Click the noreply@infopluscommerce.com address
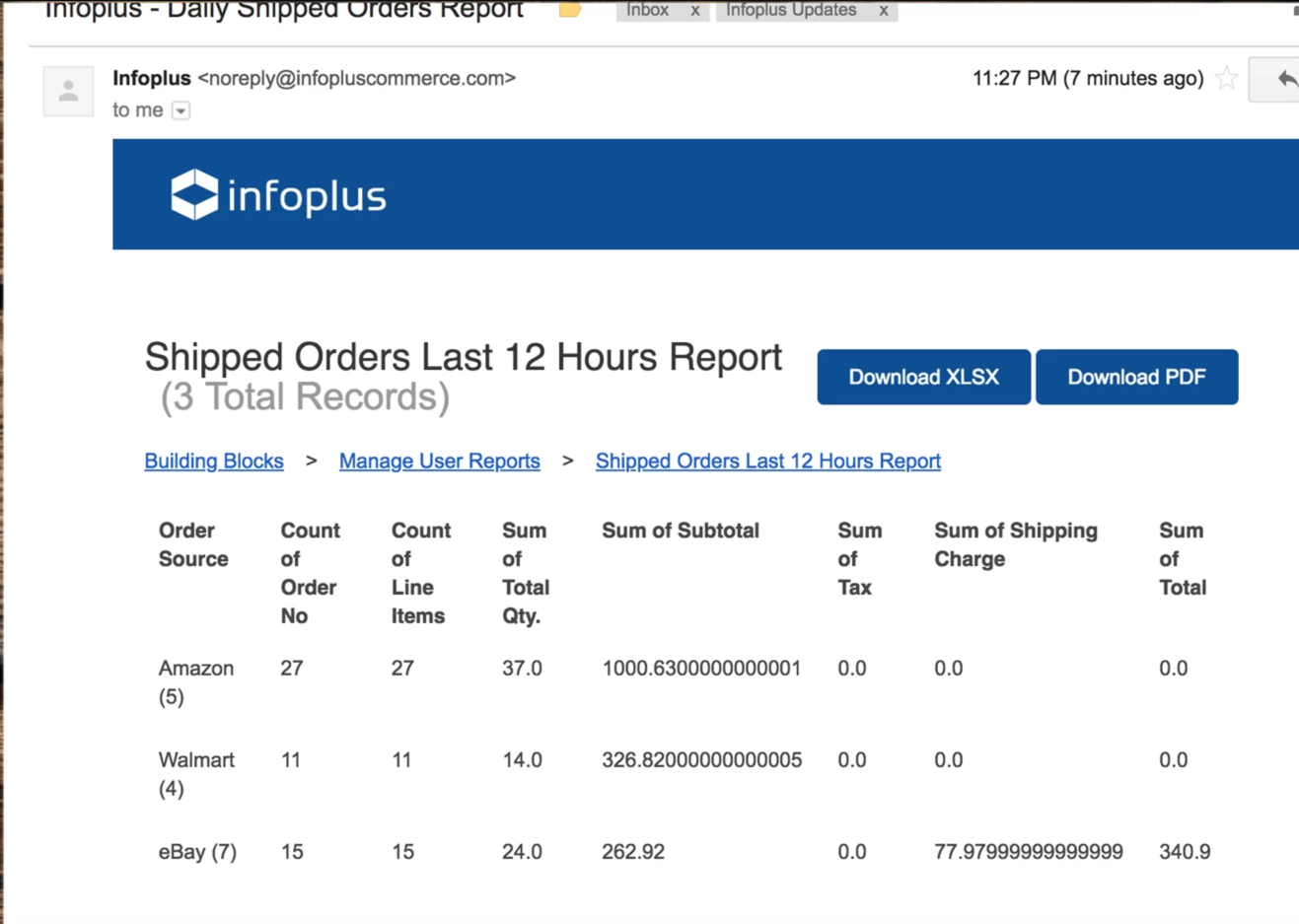The height and width of the screenshot is (924, 1299). [x=357, y=78]
